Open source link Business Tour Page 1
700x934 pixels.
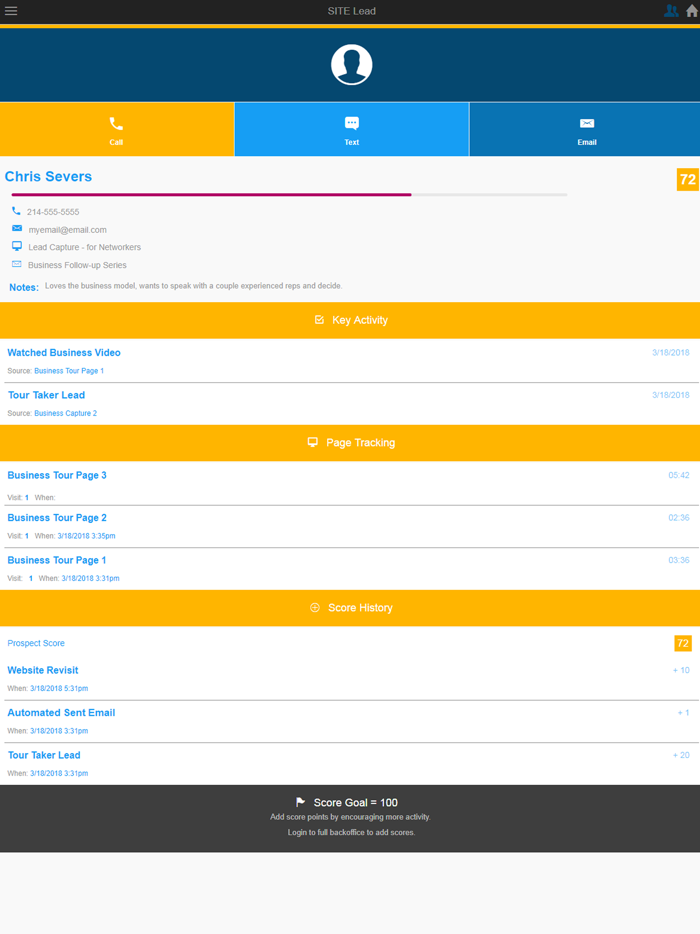click(x=69, y=371)
